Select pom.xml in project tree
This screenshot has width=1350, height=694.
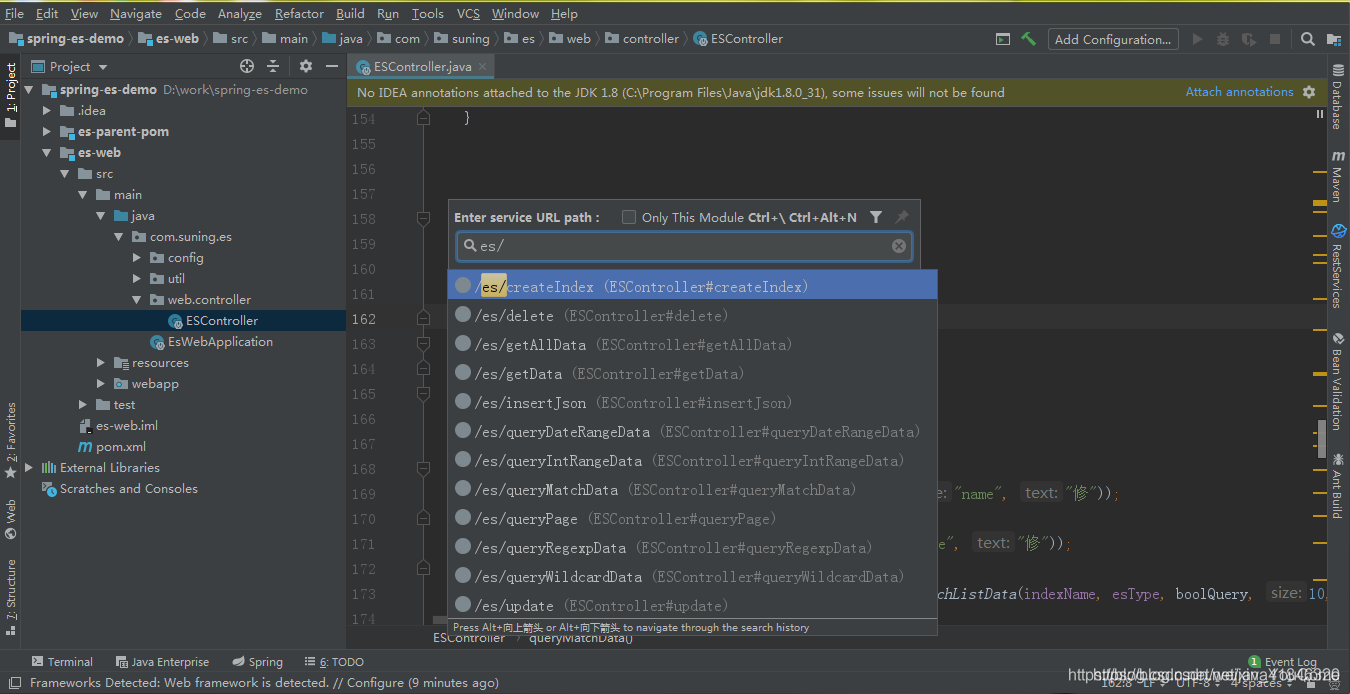coord(121,447)
